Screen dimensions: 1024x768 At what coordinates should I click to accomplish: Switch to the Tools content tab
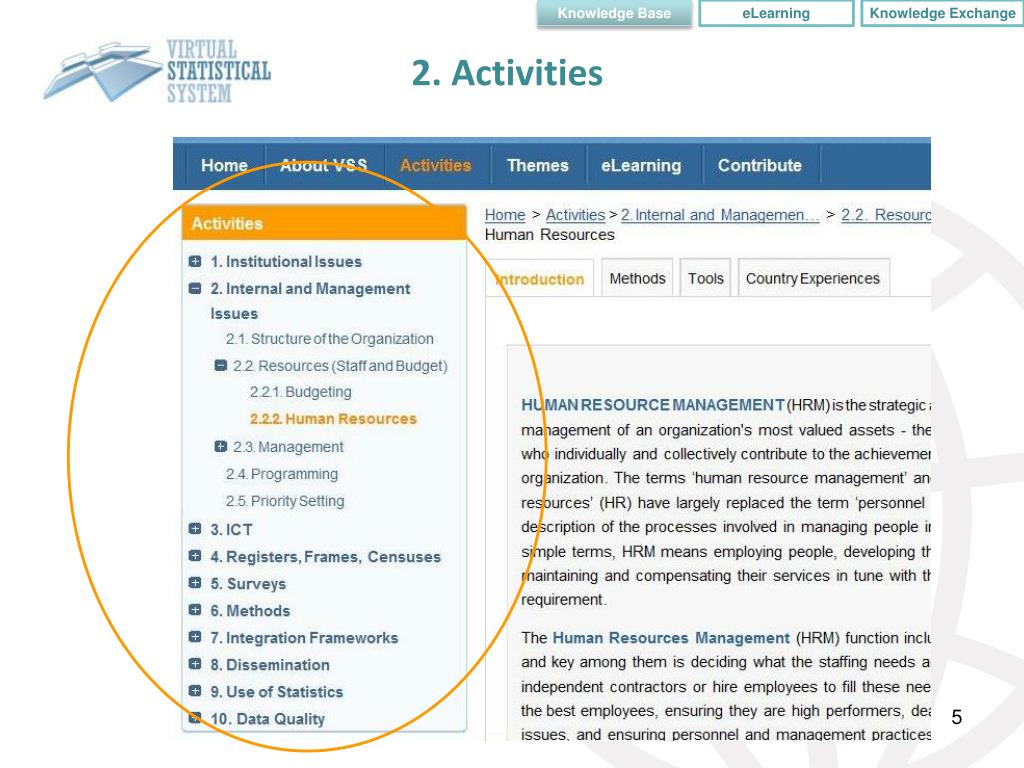coord(706,278)
